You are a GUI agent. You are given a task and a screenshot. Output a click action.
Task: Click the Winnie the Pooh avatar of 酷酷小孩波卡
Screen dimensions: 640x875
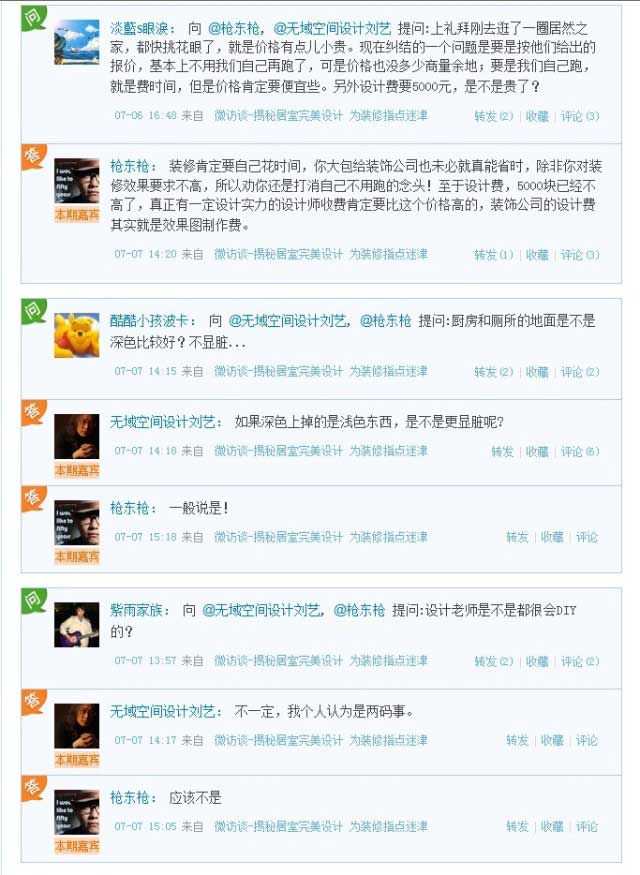[x=76, y=335]
